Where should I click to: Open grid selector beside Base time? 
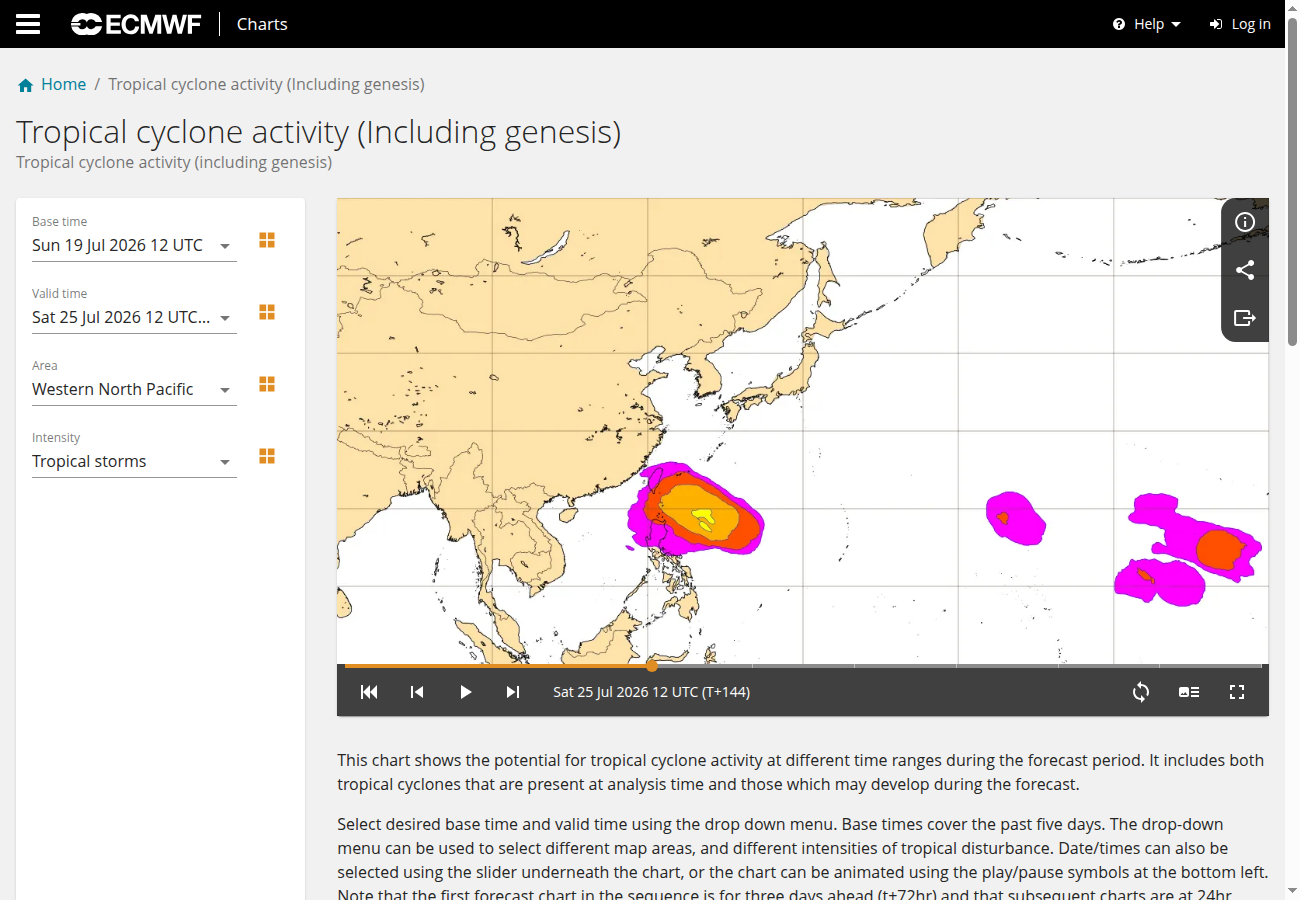pyautogui.click(x=267, y=240)
